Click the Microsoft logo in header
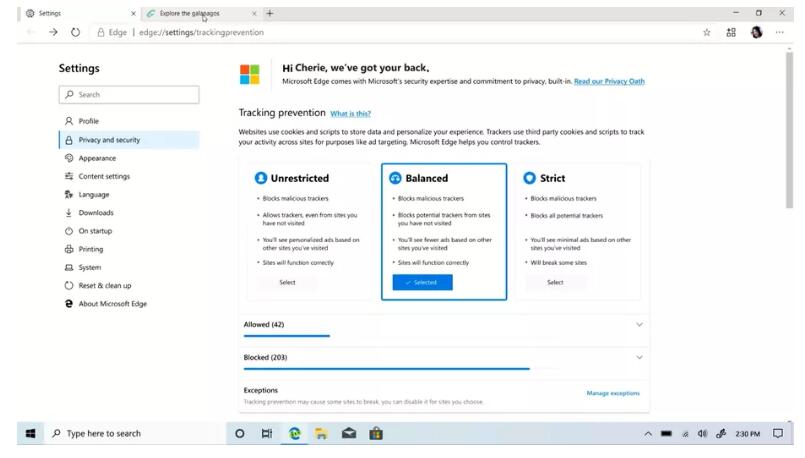 250,74
